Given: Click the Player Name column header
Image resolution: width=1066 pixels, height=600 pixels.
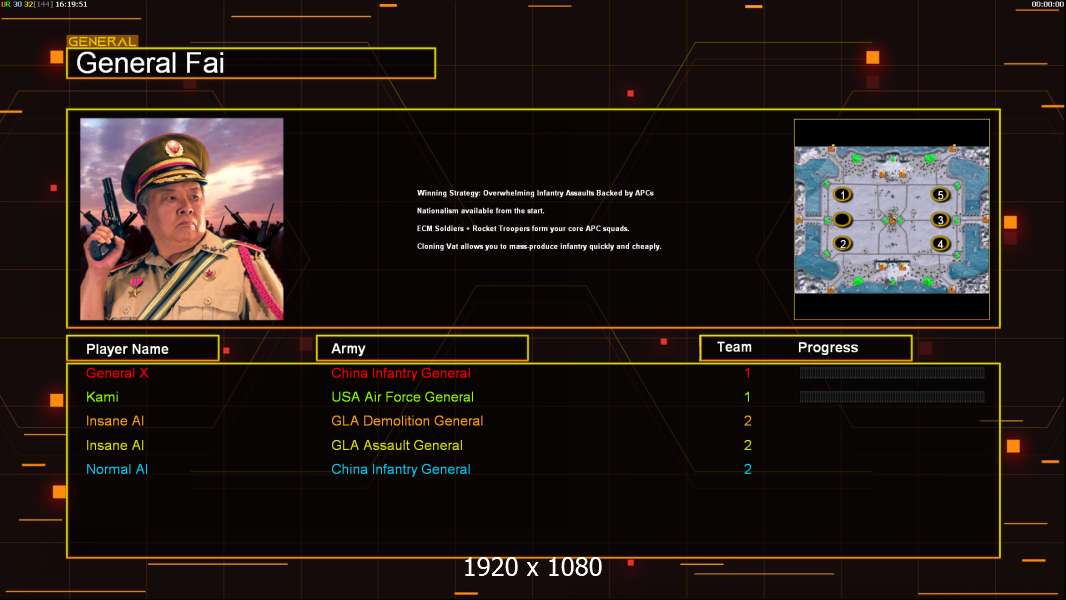Looking at the screenshot, I should pos(143,349).
